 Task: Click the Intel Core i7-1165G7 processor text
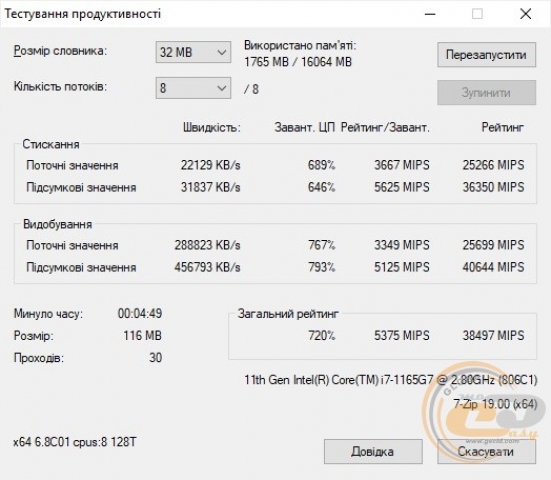[391, 380]
